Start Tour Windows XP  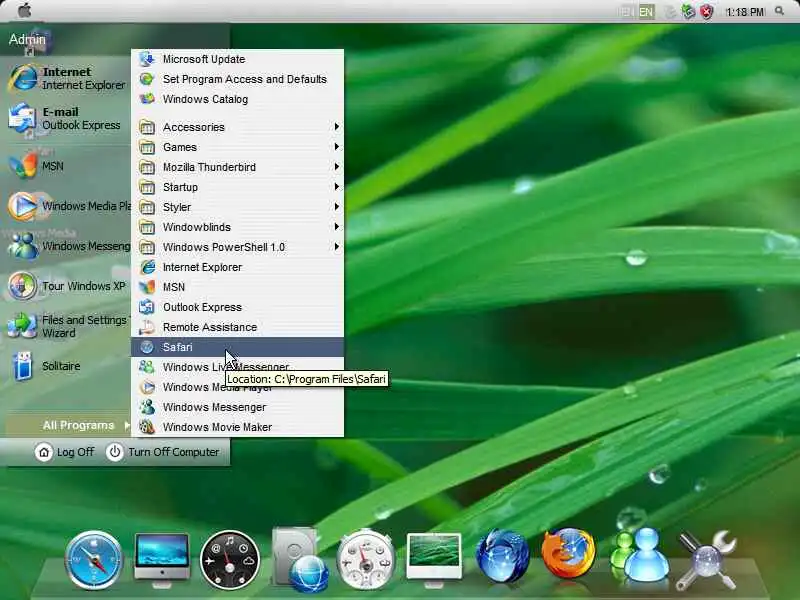(x=66, y=286)
